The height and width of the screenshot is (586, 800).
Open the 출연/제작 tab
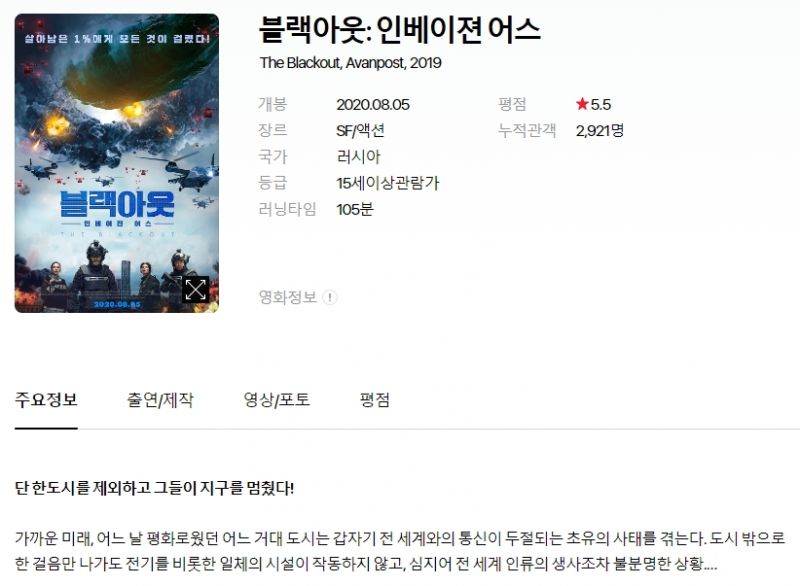pos(160,399)
